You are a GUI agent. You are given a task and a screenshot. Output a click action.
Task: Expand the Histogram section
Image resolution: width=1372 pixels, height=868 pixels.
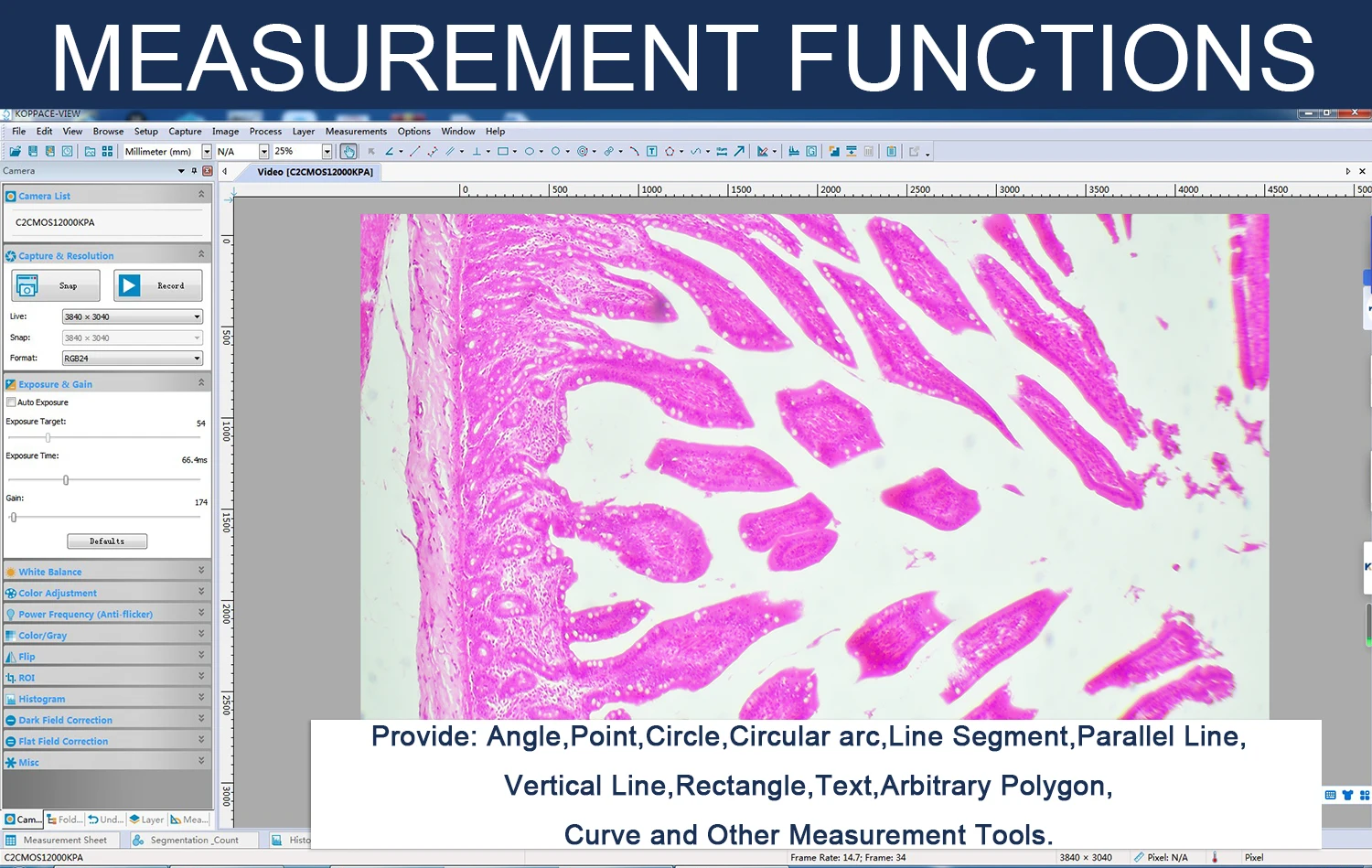[107, 698]
